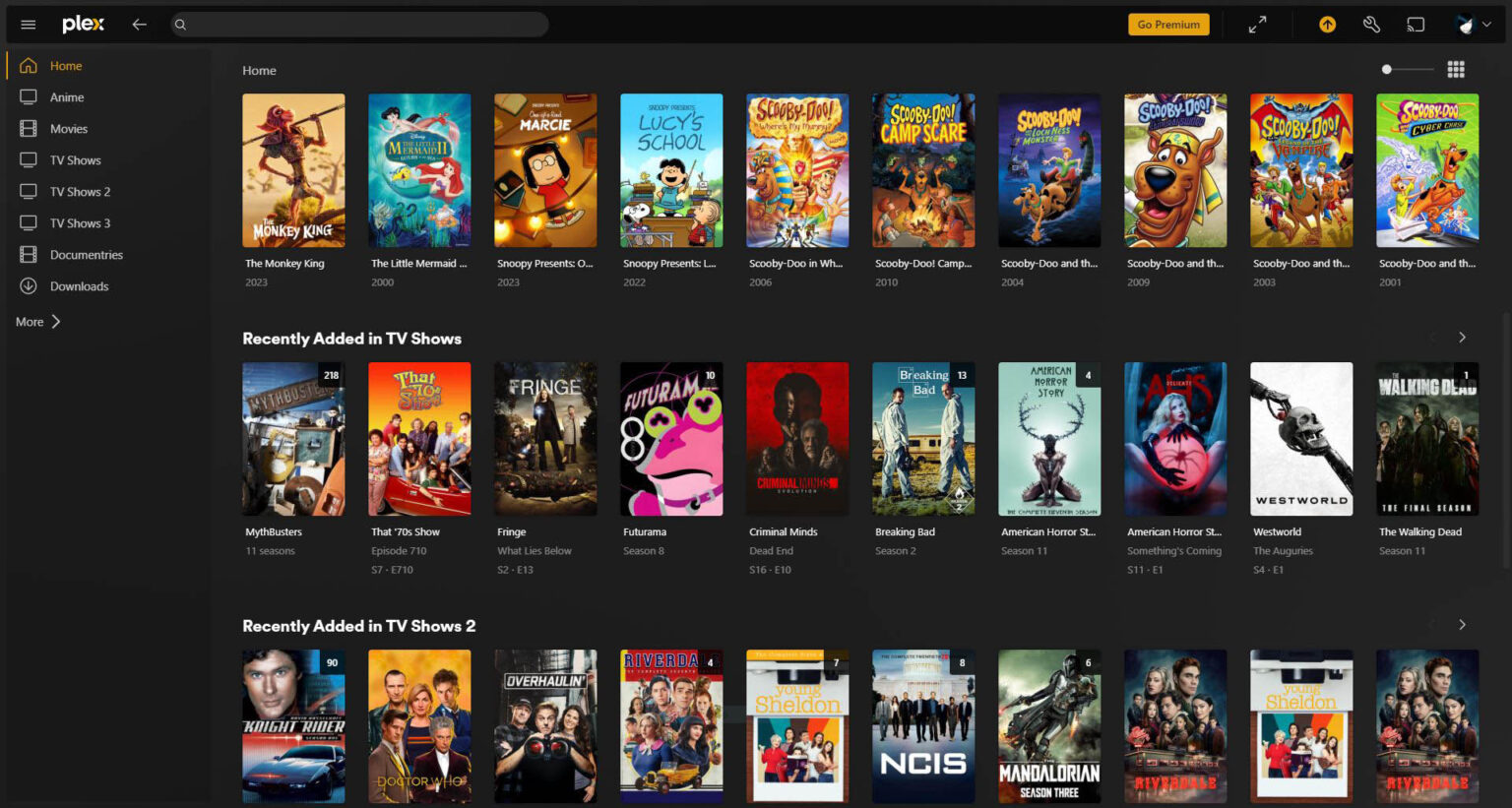Expand the user account dropdown
This screenshot has height=808, width=1512.
1473,24
